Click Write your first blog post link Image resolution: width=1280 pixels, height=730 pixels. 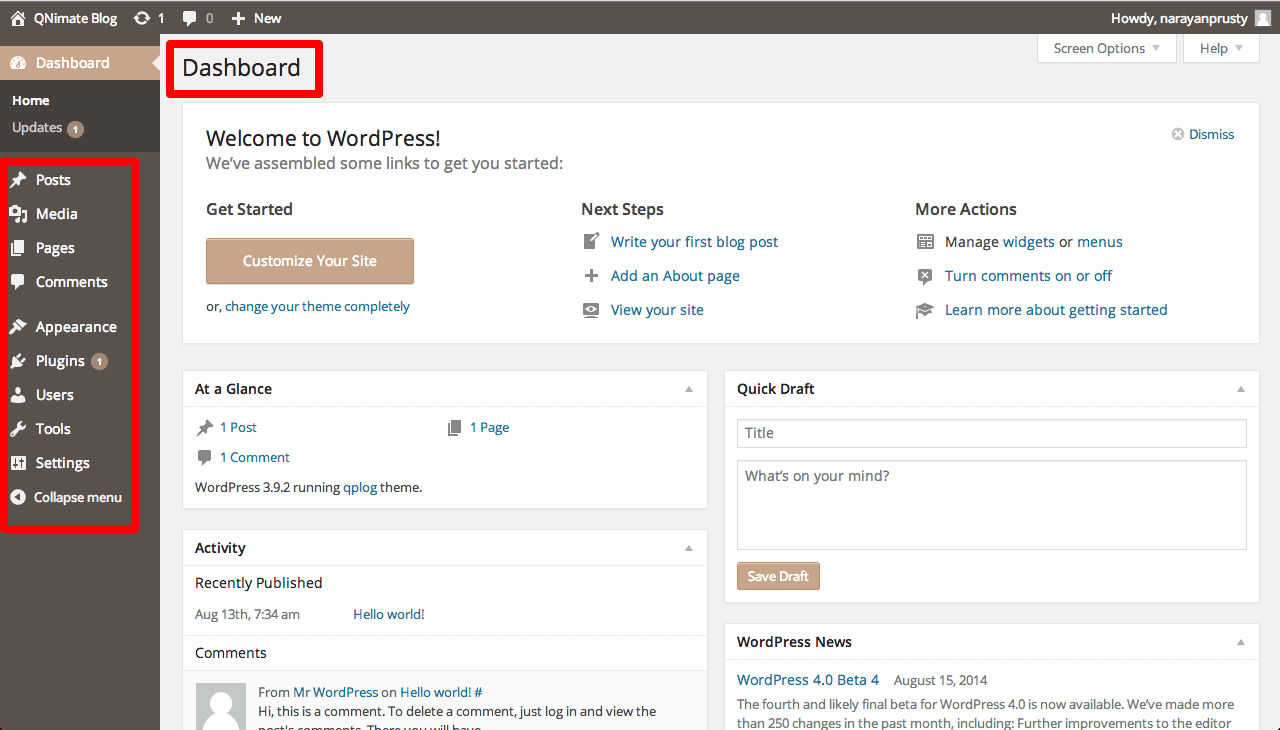694,242
